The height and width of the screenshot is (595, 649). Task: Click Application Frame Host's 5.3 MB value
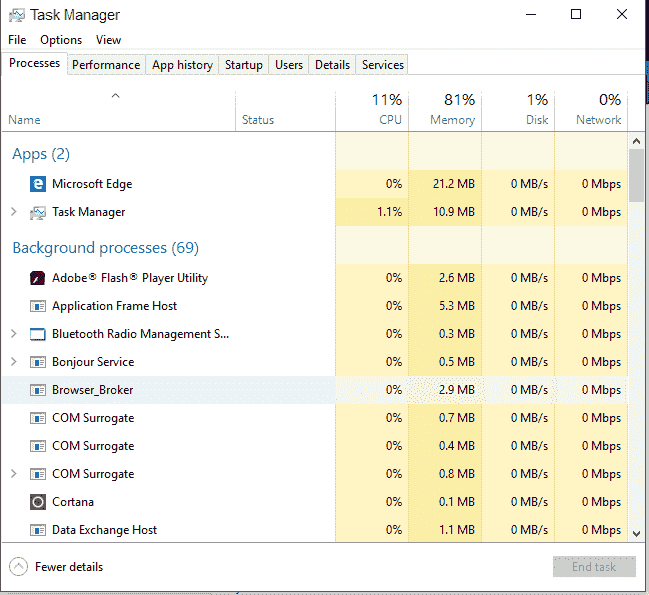tap(457, 306)
